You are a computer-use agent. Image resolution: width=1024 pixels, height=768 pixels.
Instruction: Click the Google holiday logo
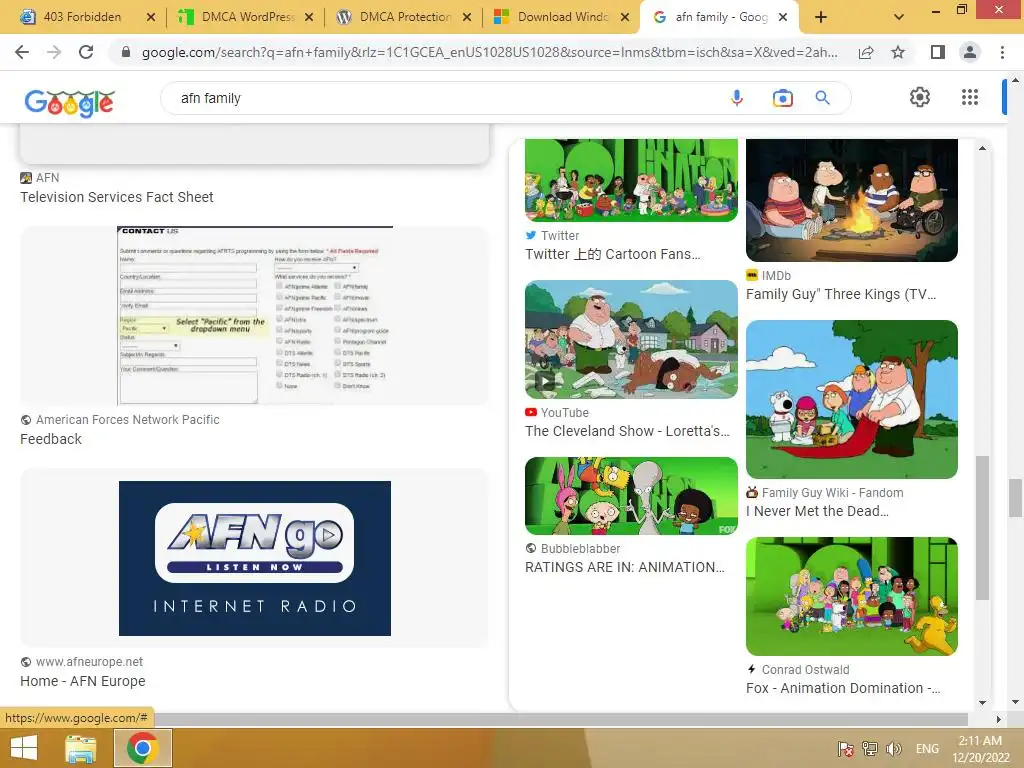pyautogui.click(x=69, y=103)
